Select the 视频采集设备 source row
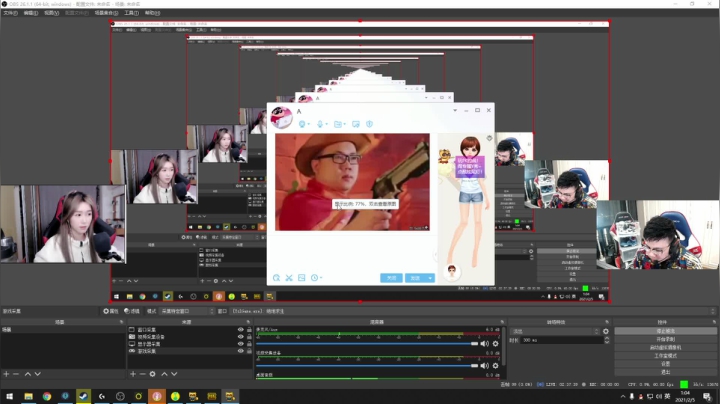Viewport: 720px width, 404px height. coord(190,337)
